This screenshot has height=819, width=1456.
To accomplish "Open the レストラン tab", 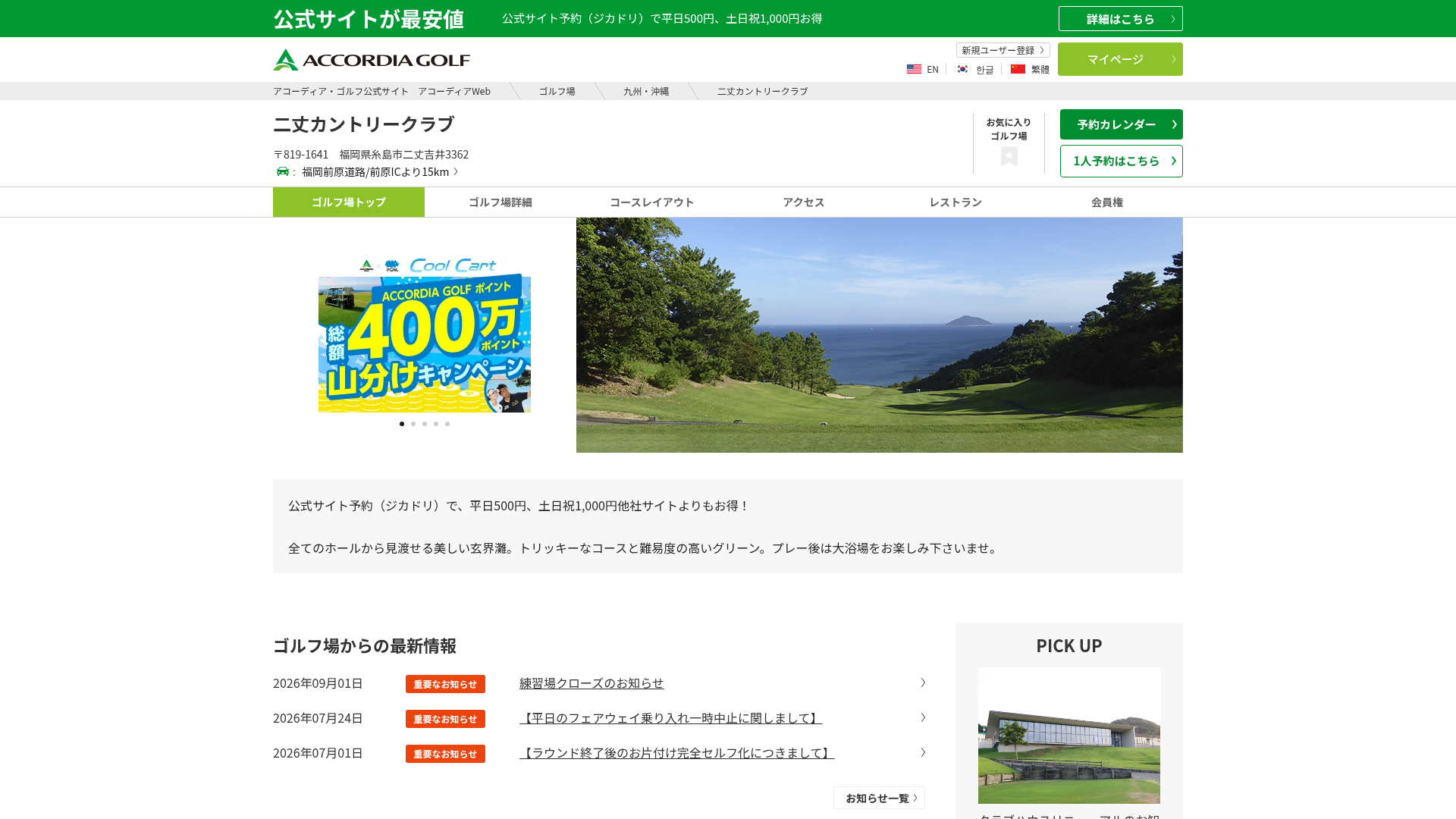I will (x=955, y=202).
